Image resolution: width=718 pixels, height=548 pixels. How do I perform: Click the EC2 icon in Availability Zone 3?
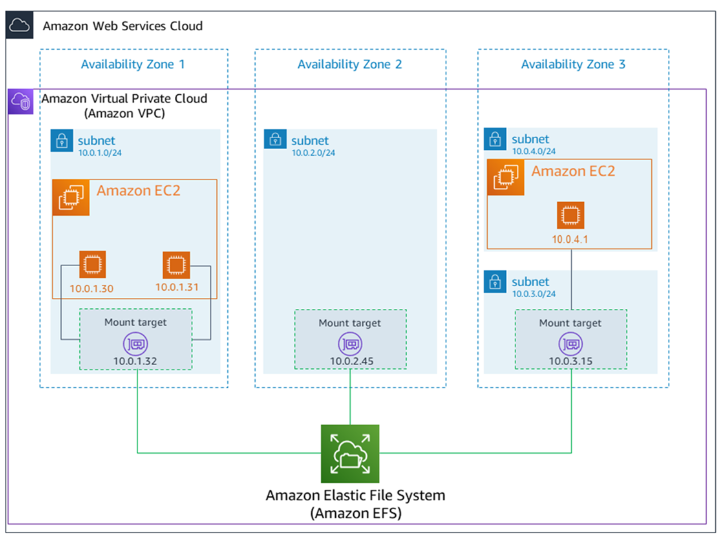pos(505,177)
